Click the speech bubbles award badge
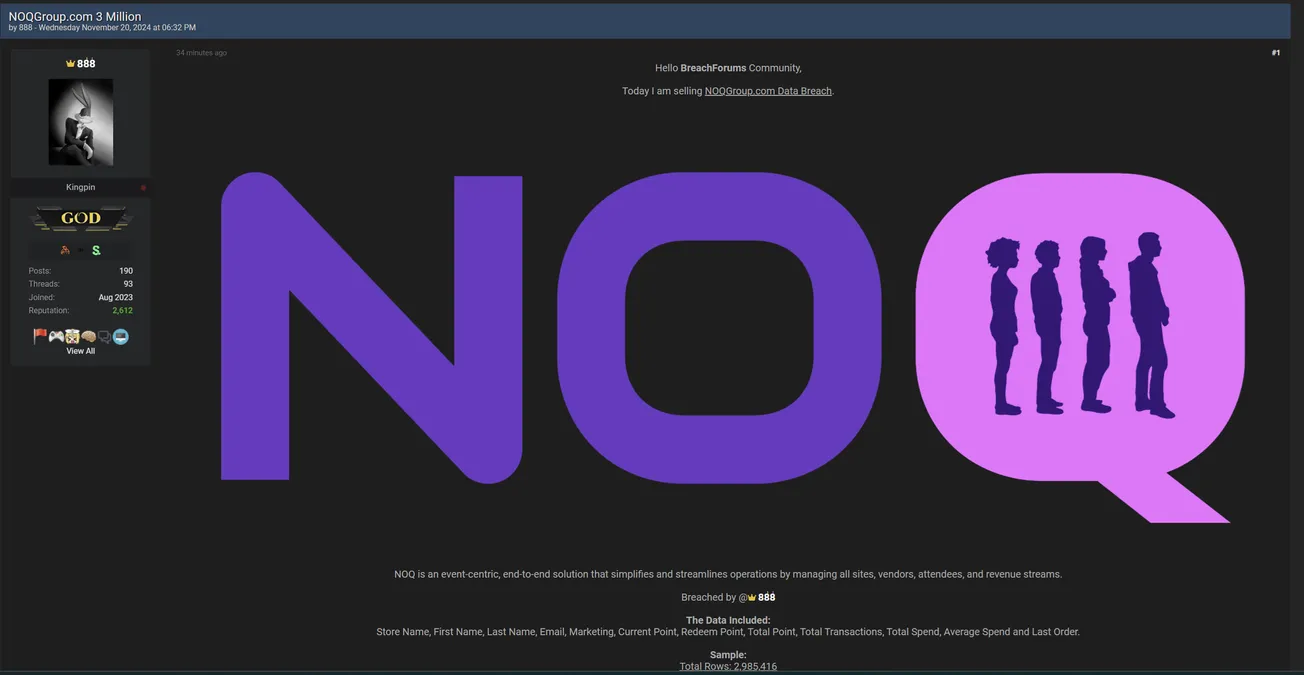The width and height of the screenshot is (1304, 675). point(104,337)
